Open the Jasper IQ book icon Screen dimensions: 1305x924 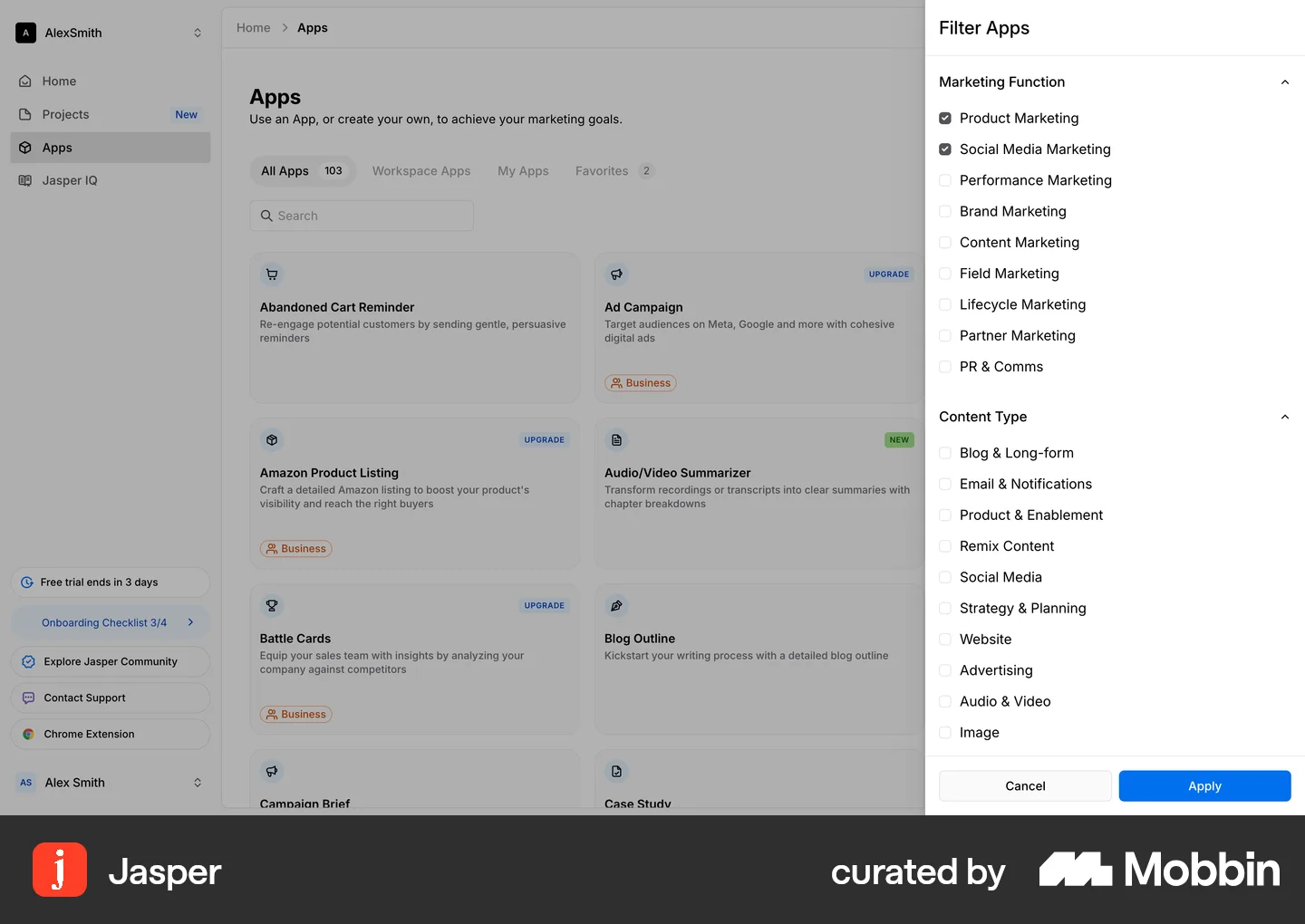tap(25, 180)
